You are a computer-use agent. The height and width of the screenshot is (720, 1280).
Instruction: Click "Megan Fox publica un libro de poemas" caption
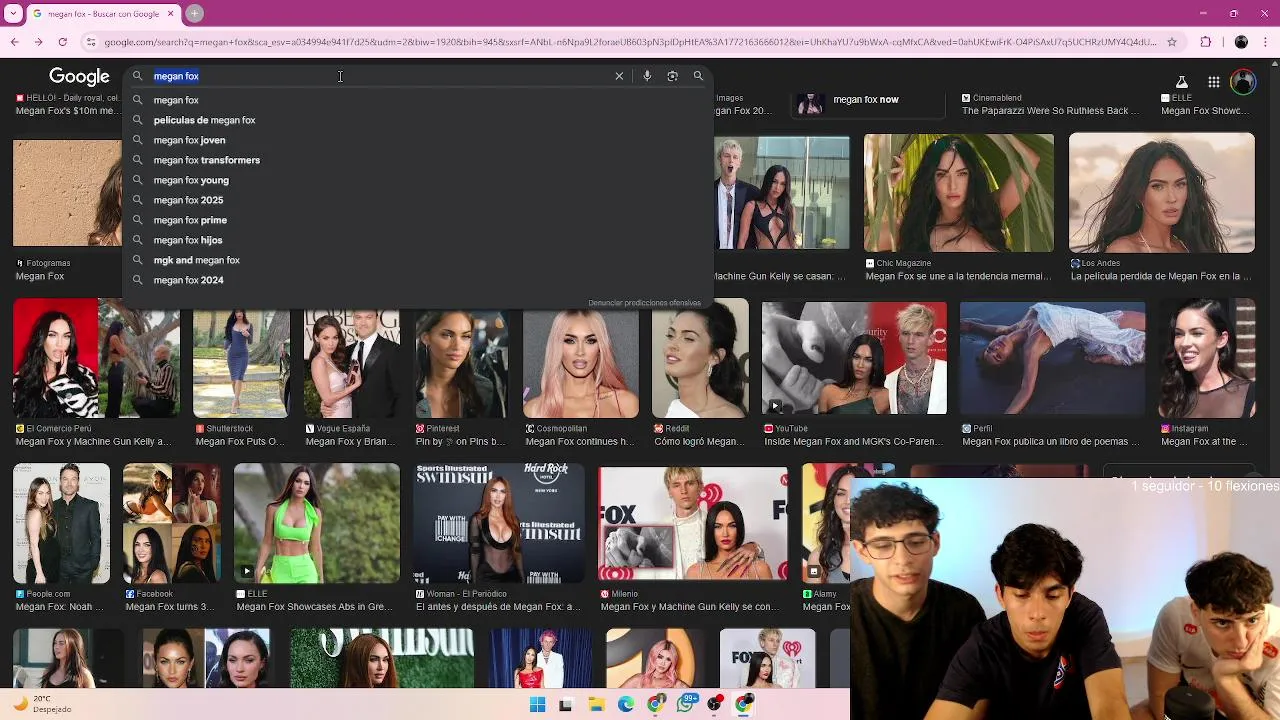tap(1051, 441)
